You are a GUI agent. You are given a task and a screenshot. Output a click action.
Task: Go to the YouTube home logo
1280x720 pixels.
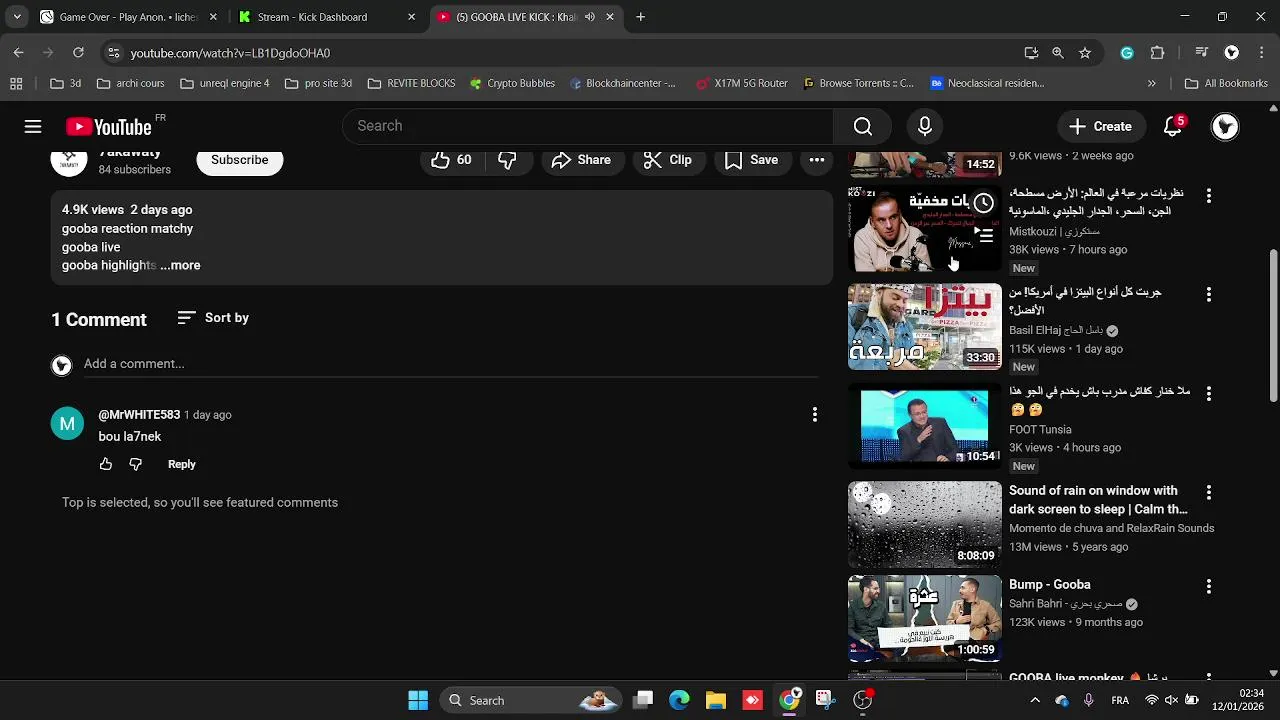pyautogui.click(x=108, y=127)
